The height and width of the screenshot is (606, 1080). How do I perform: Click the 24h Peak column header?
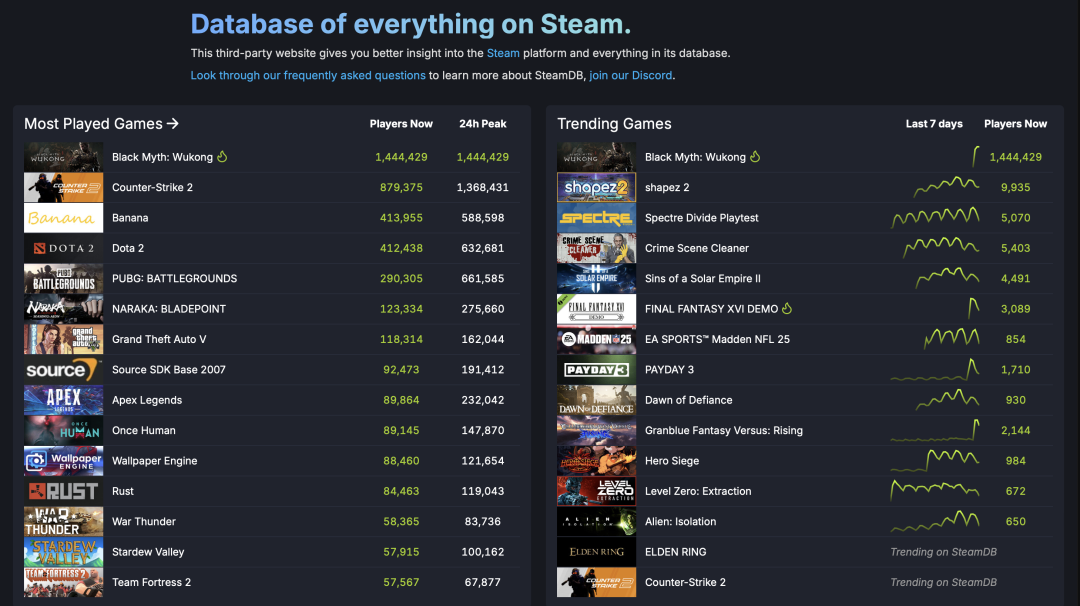(483, 124)
